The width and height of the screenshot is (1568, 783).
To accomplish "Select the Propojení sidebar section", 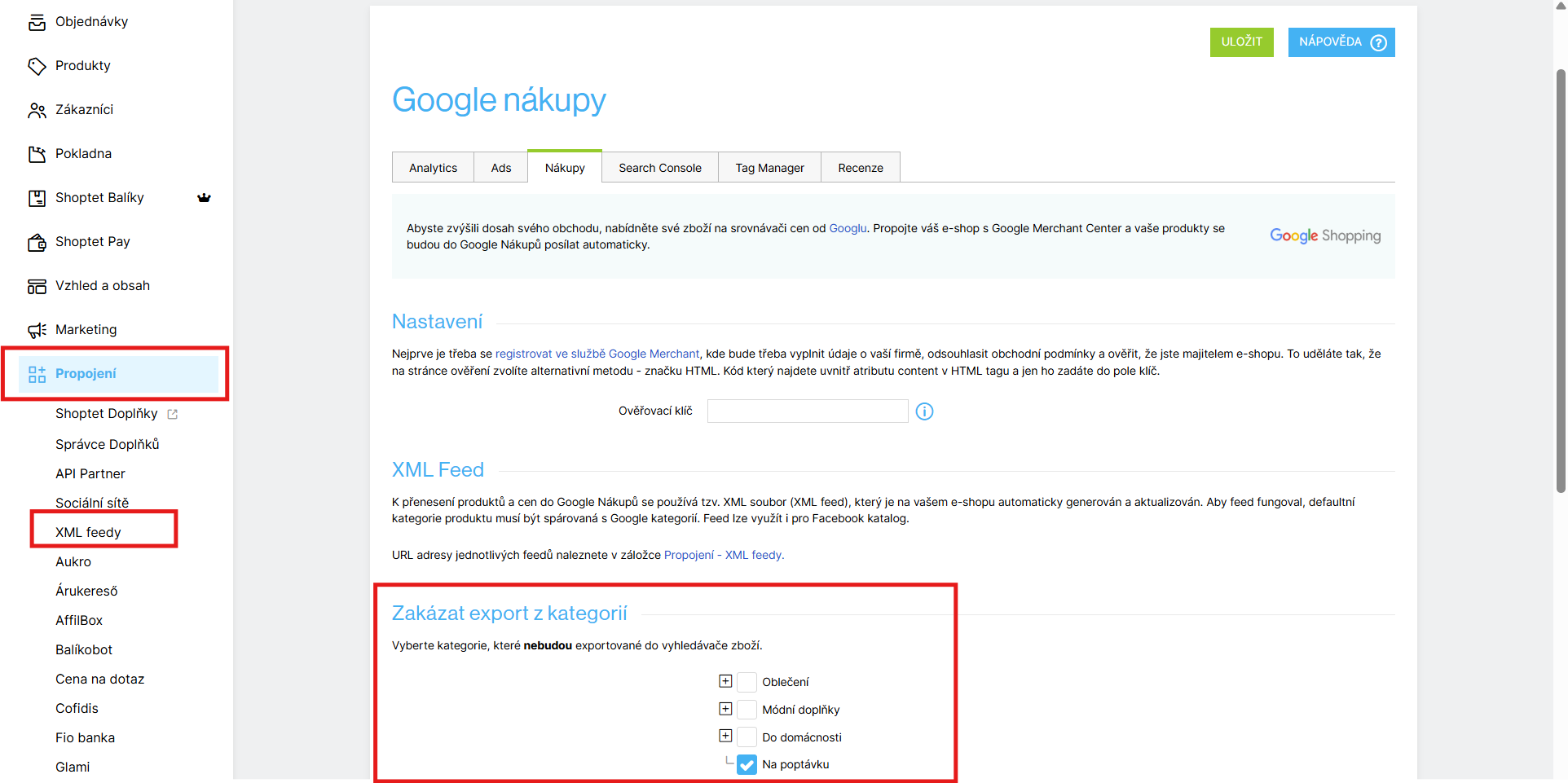I will (x=118, y=374).
